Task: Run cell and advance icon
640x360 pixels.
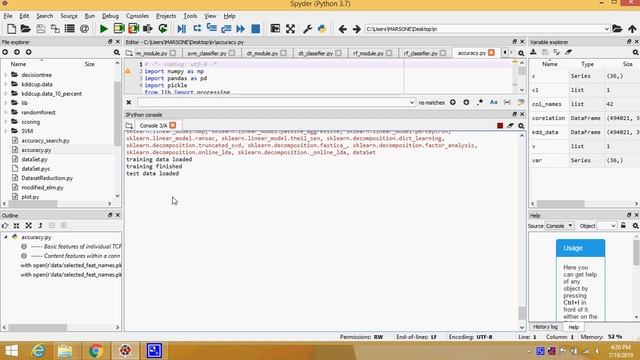Action: [x=133, y=29]
